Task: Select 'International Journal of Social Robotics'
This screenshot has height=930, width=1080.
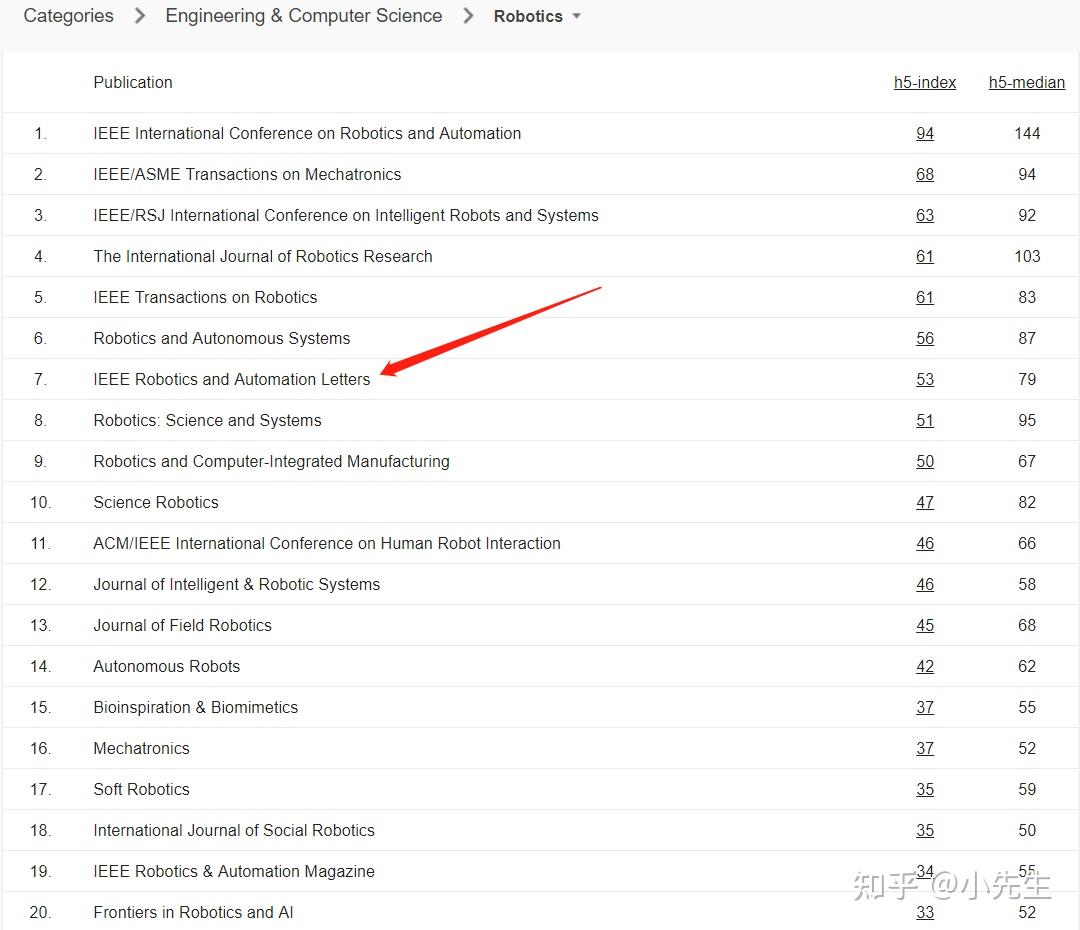Action: 234,830
